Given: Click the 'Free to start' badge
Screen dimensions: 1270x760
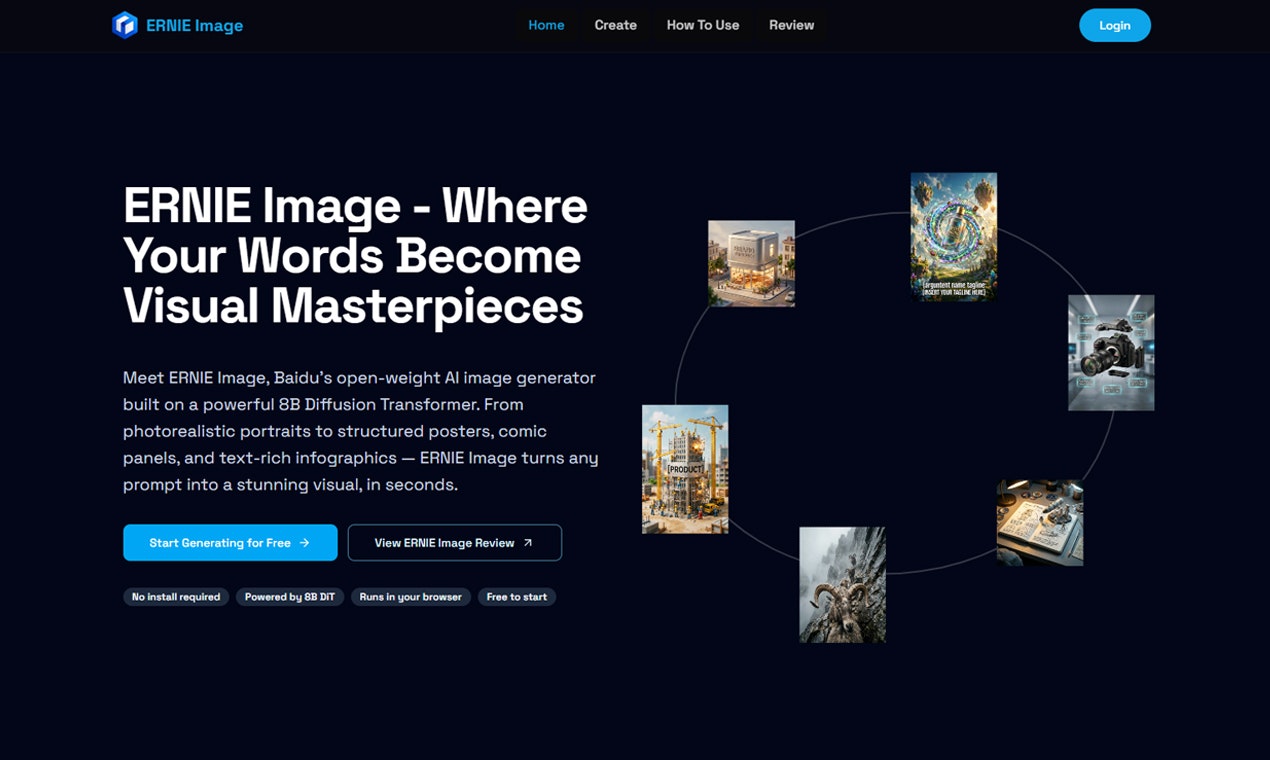Looking at the screenshot, I should [516, 597].
